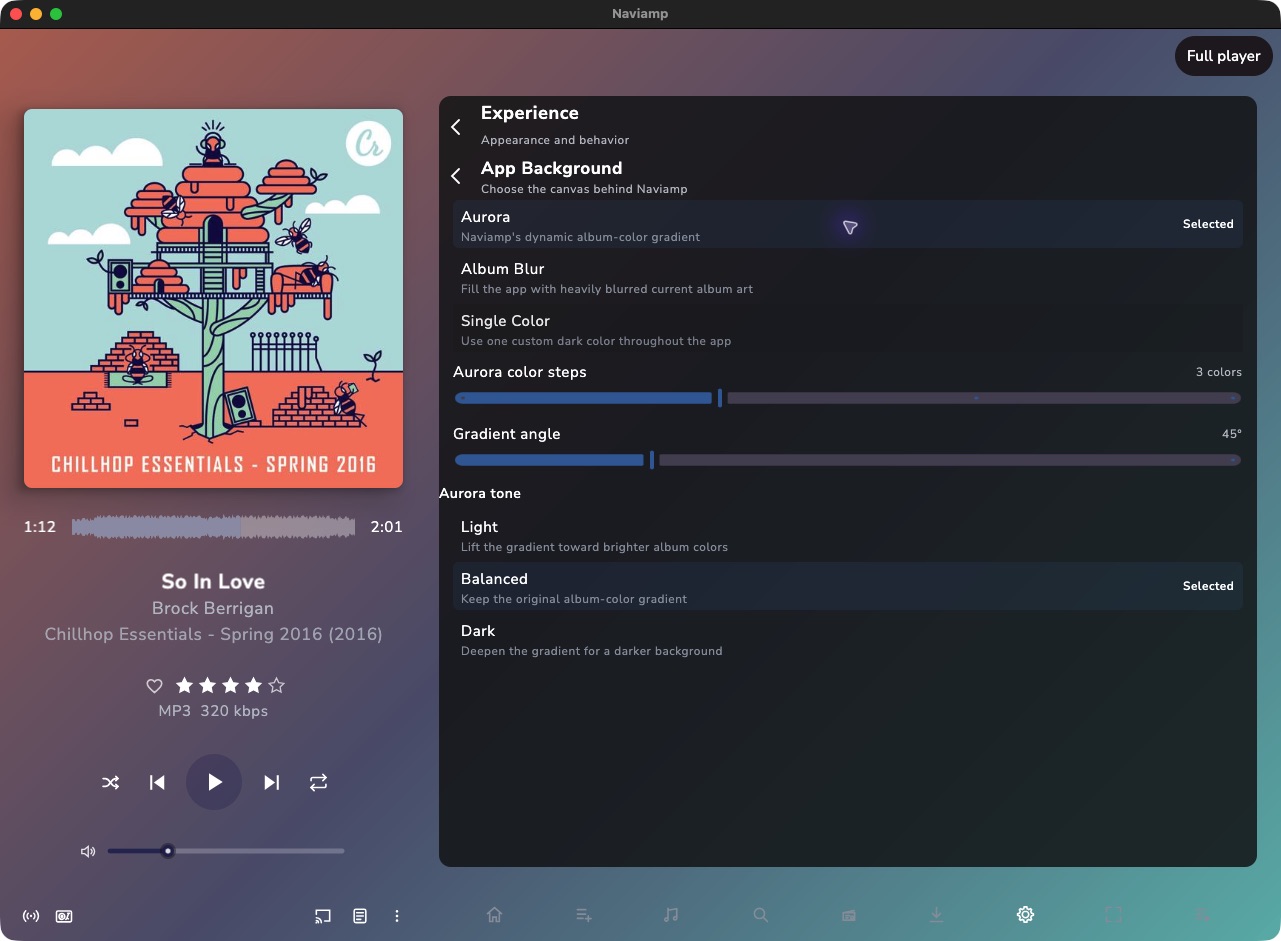The image size is (1281, 941).
Task: Rate the track three stars
Action: [x=230, y=685]
